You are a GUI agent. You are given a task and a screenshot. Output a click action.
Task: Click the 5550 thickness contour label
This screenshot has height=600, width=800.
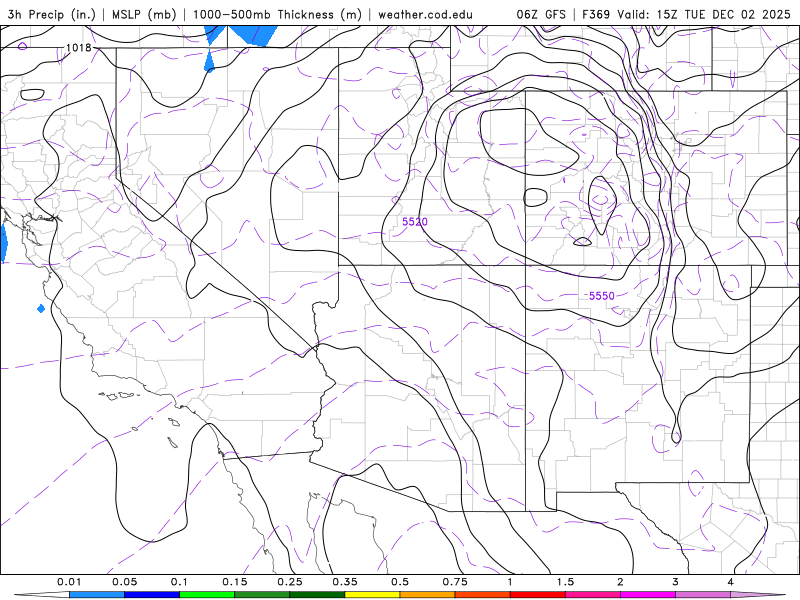click(x=602, y=296)
